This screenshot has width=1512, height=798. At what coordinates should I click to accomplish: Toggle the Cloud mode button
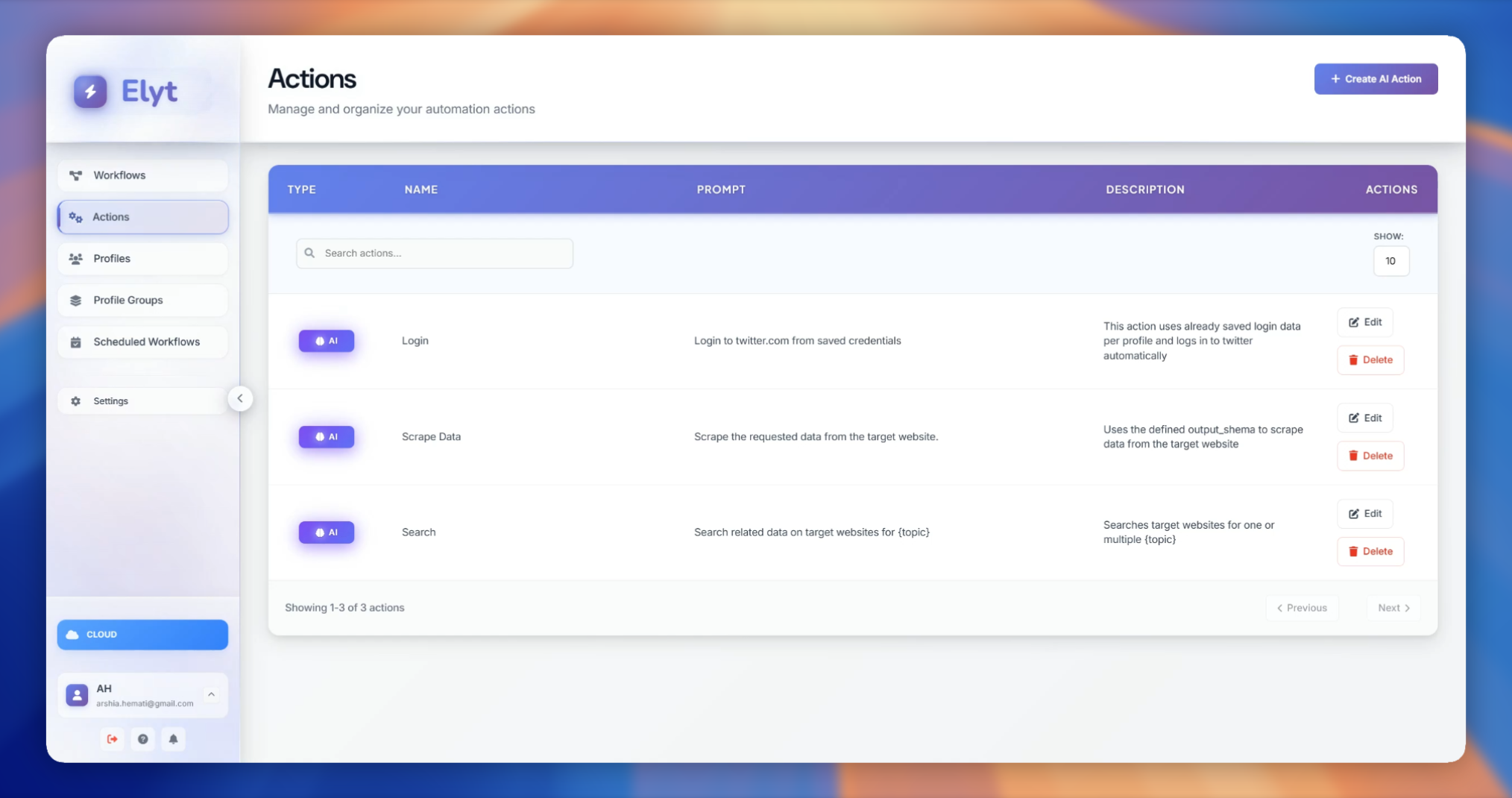click(x=142, y=635)
